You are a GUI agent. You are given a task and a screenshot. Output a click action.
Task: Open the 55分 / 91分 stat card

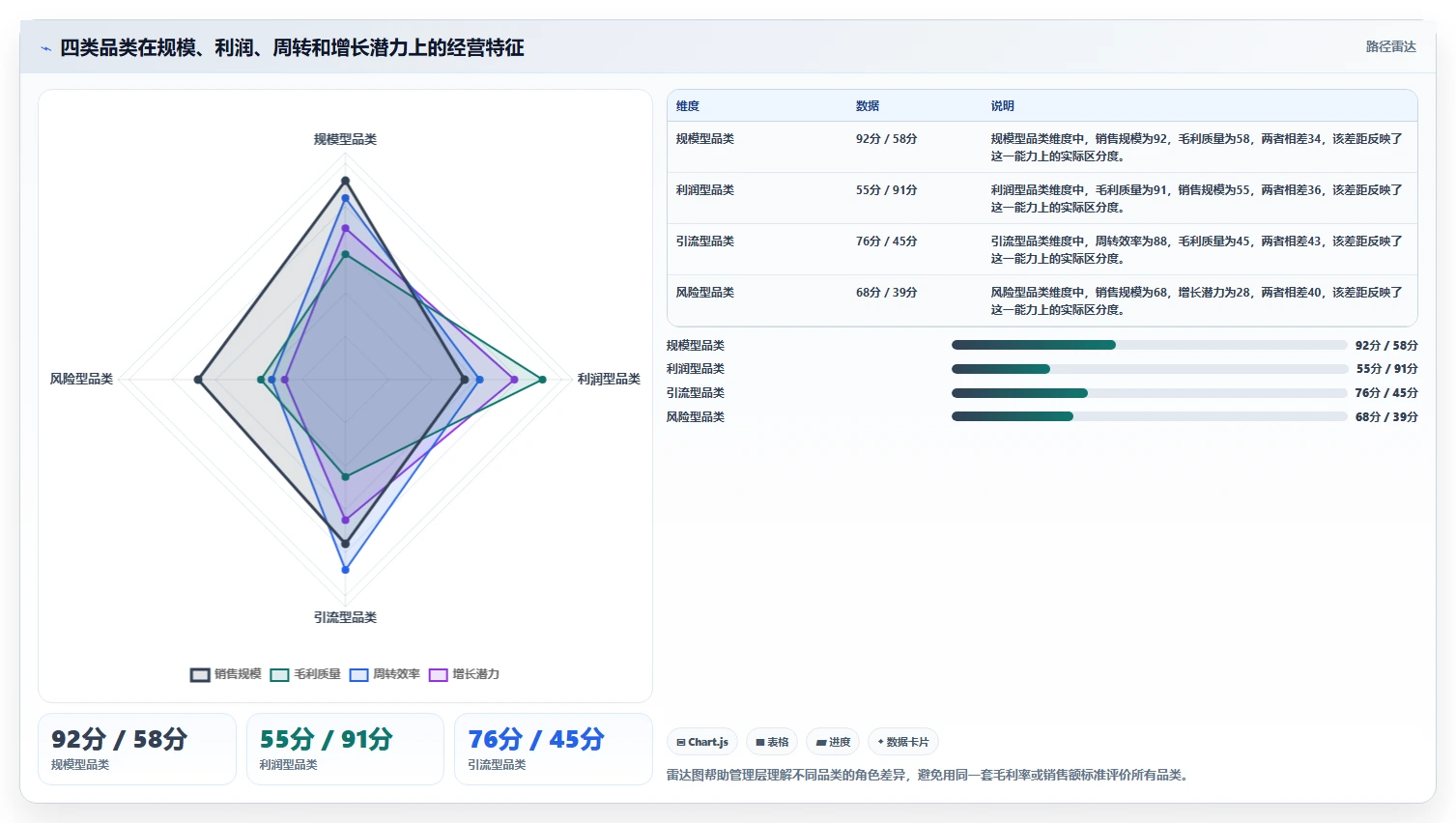[x=345, y=750]
